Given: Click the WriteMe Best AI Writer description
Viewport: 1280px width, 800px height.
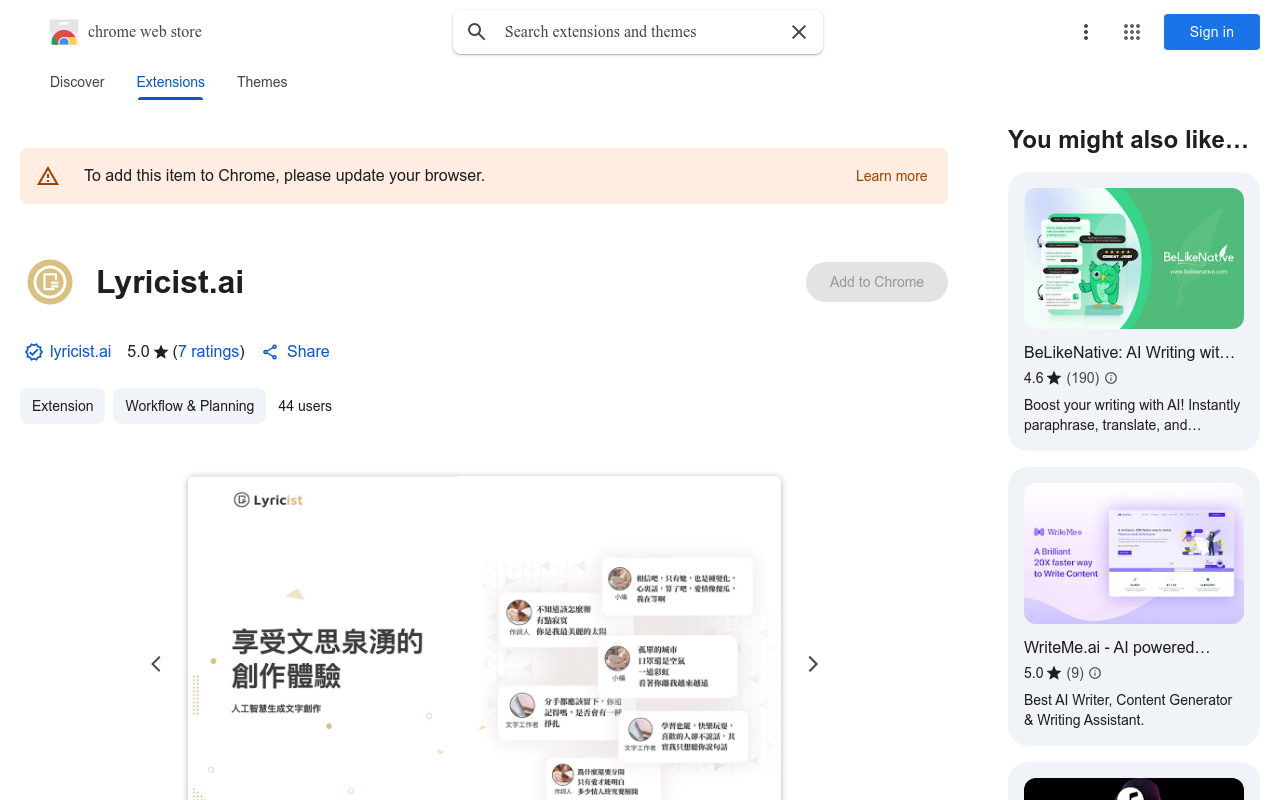Looking at the screenshot, I should 1128,710.
